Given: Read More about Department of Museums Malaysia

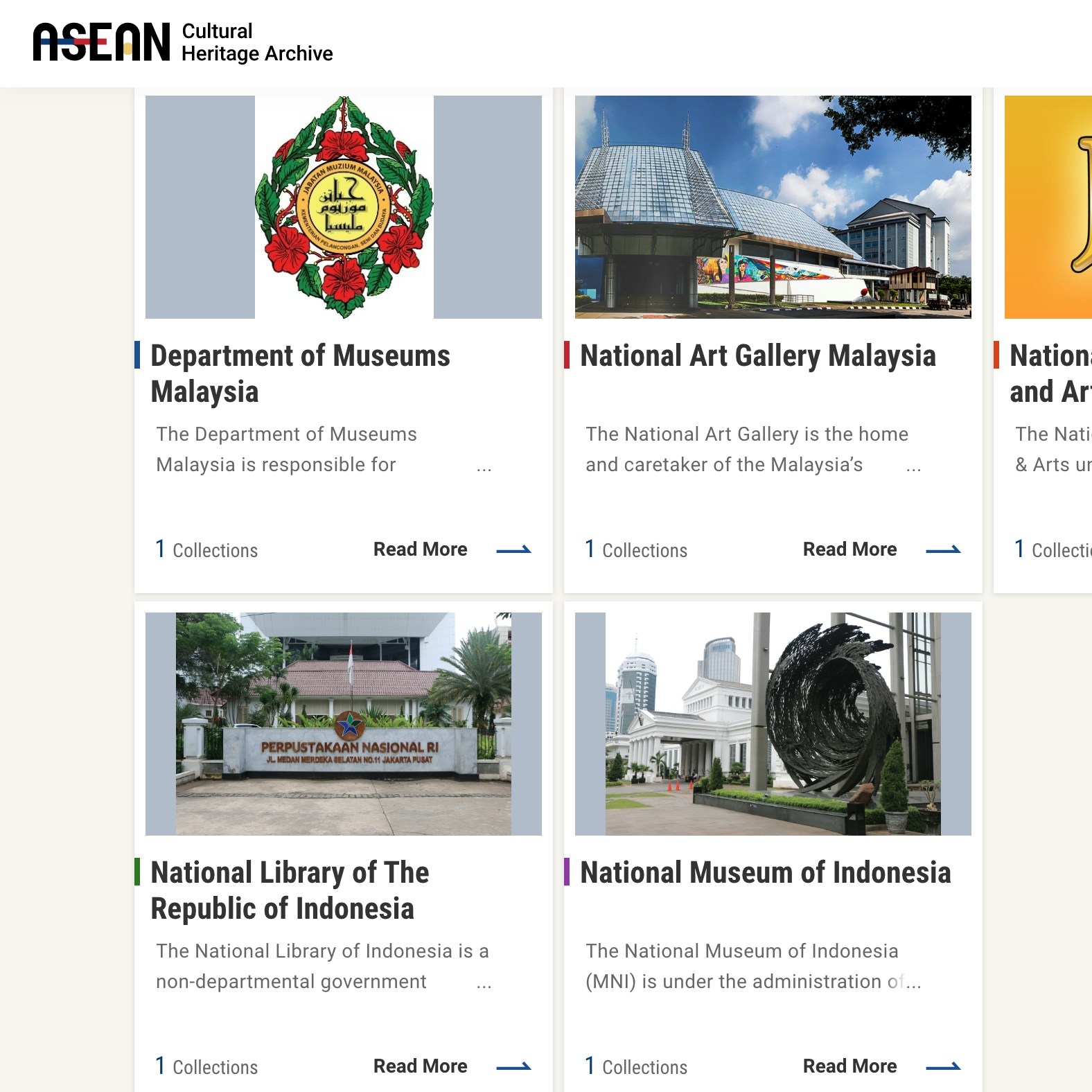Looking at the screenshot, I should coord(420,549).
